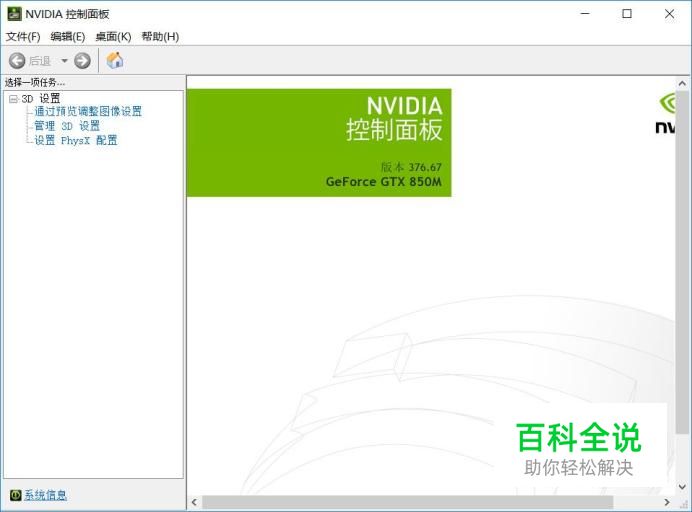692x512 pixels.
Task: Click the vertical scrollbar up arrow
Action: [682, 83]
